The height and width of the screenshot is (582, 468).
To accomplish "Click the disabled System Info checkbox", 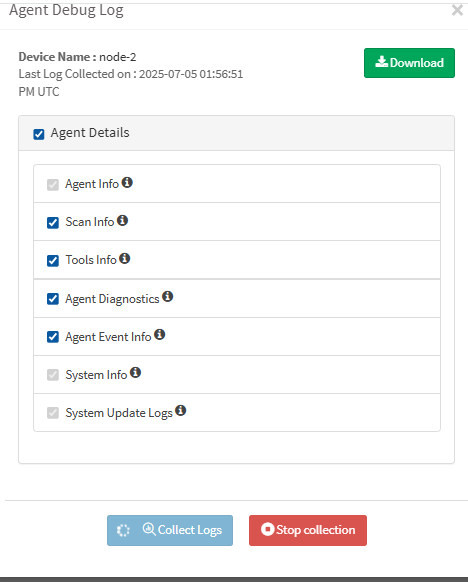I will pos(53,375).
